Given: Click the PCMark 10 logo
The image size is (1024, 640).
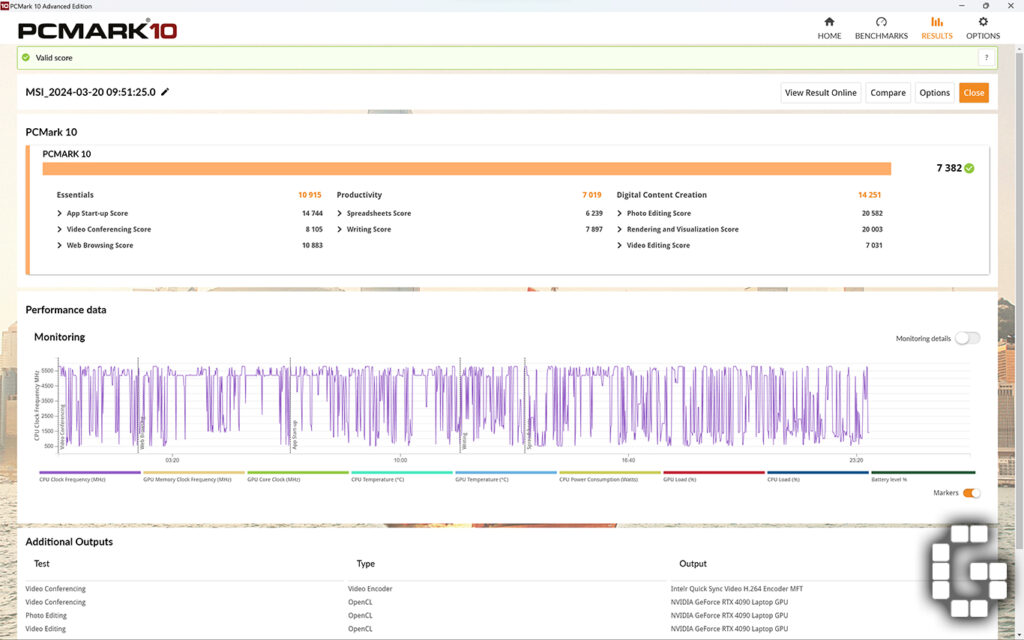Looking at the screenshot, I should point(97,30).
